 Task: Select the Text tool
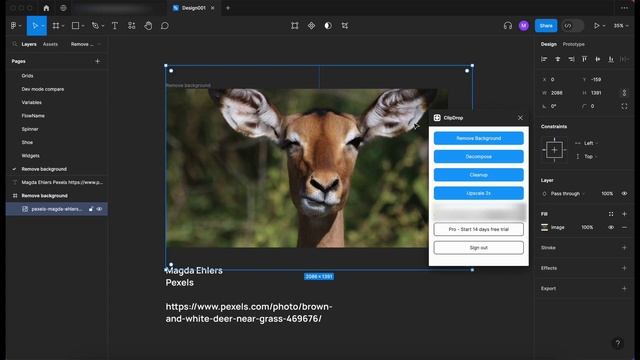[x=115, y=26]
